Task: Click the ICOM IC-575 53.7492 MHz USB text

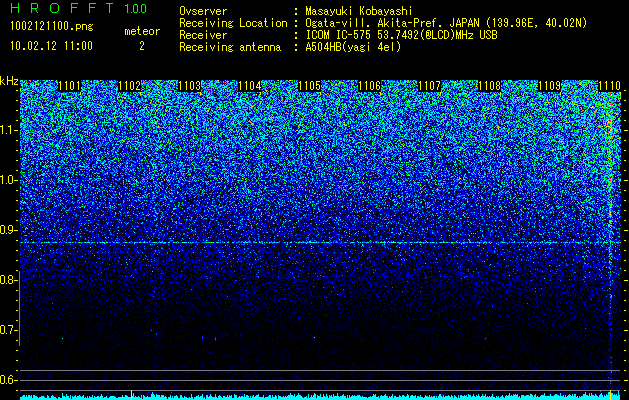Action: point(401,35)
